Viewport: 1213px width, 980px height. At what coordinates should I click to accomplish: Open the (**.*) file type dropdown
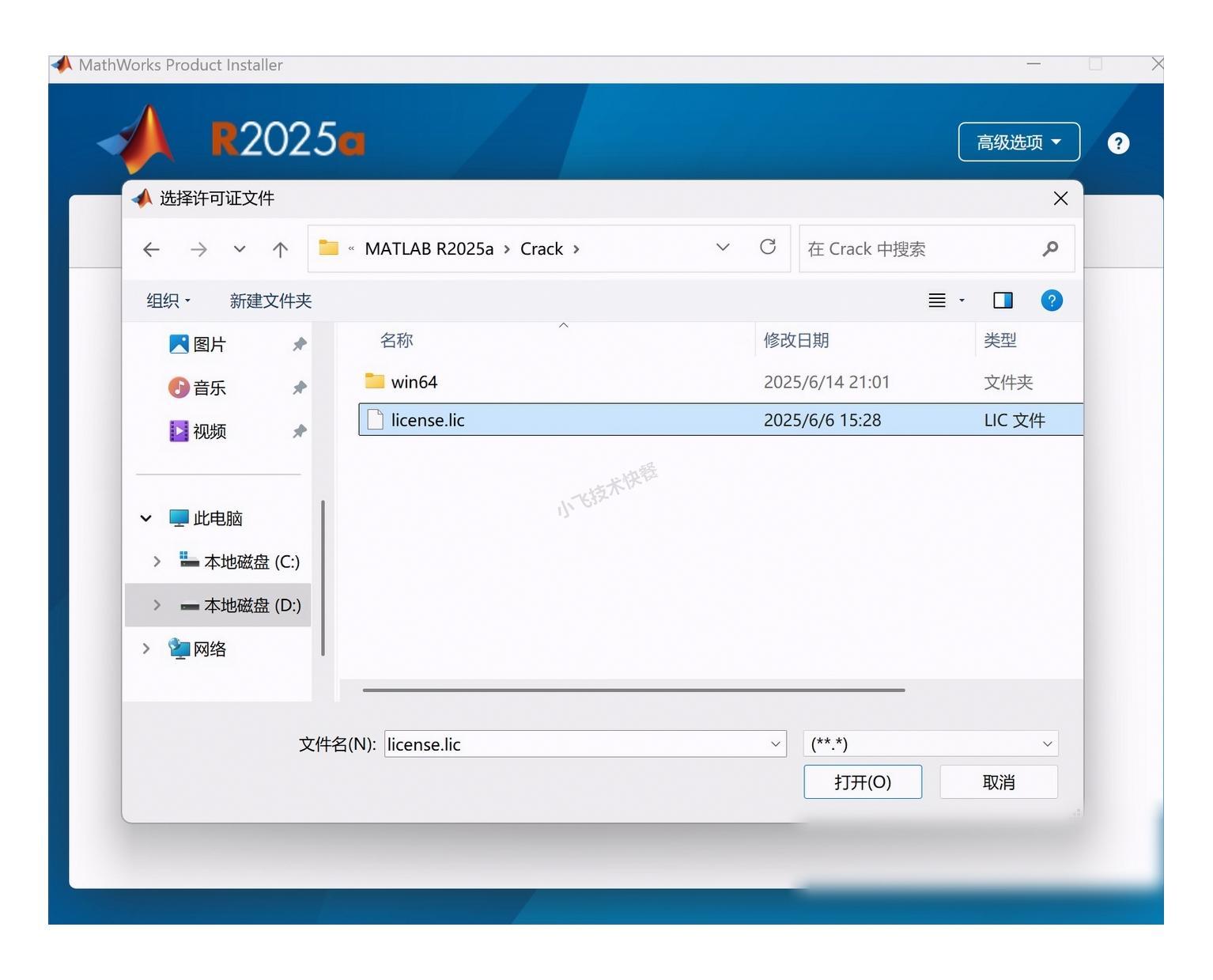931,744
